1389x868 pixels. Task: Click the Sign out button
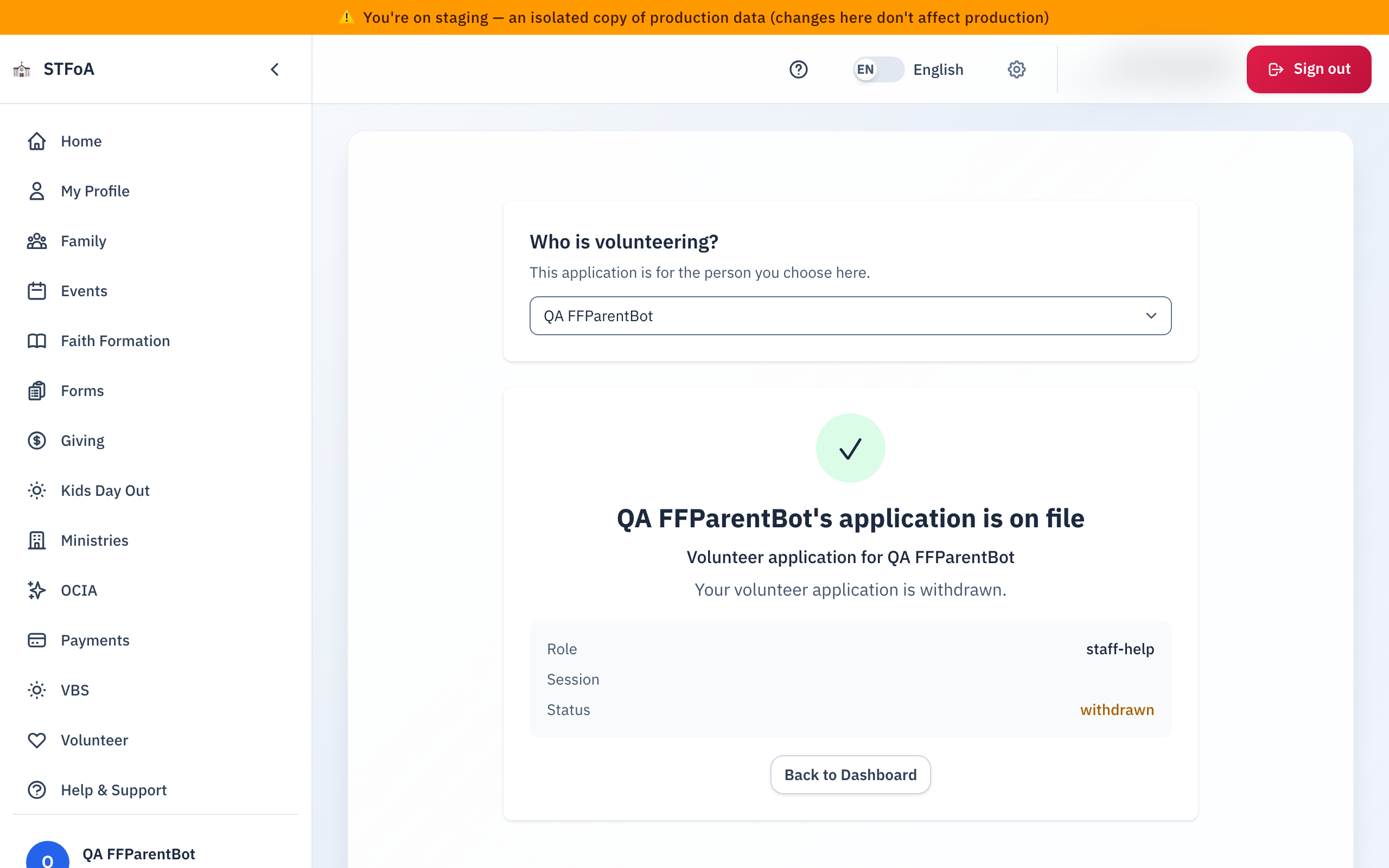click(1309, 69)
